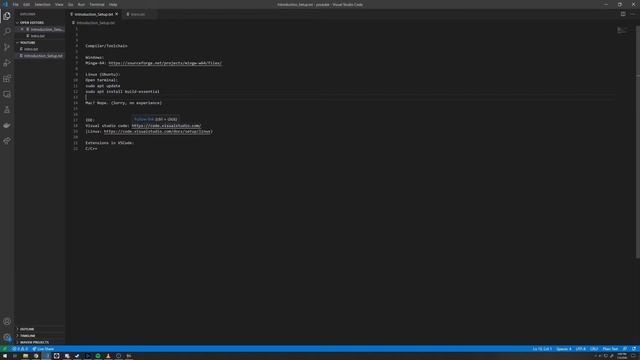Viewport: 640px width, 360px height.
Task: Open the Manage gear icon
Action: pyautogui.click(x=7, y=337)
